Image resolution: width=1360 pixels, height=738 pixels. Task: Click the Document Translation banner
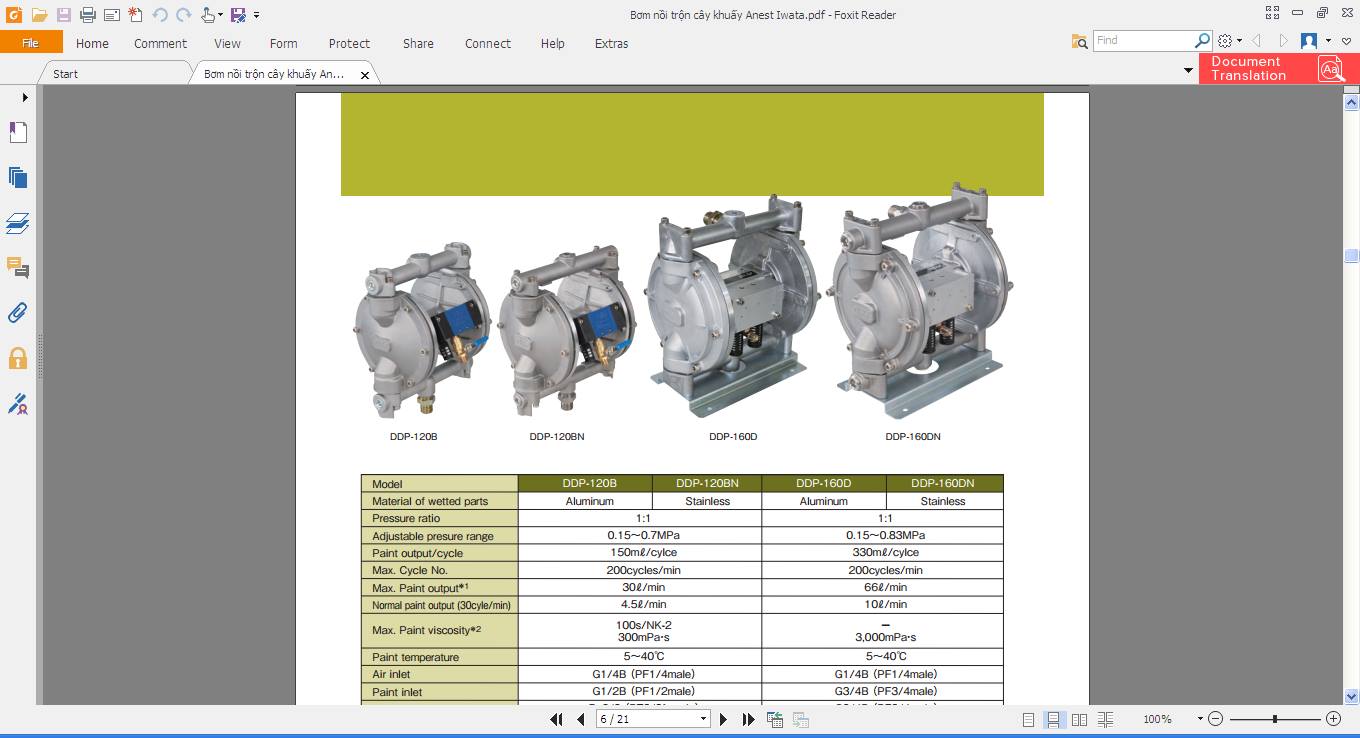pos(1279,68)
